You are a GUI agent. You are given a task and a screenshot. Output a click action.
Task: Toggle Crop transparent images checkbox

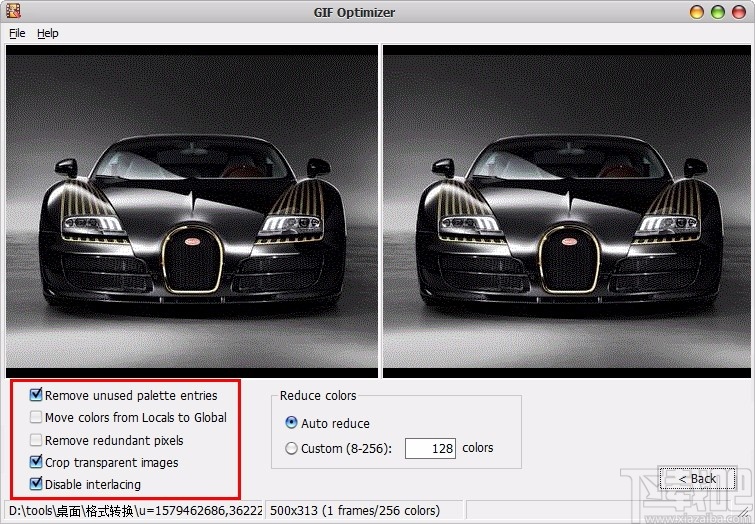coord(36,462)
